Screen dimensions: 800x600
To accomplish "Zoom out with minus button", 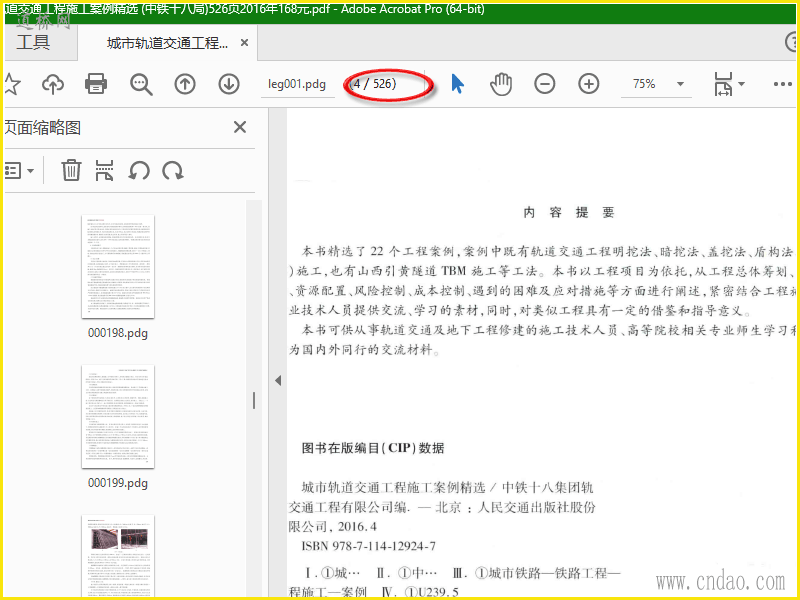I will (544, 84).
